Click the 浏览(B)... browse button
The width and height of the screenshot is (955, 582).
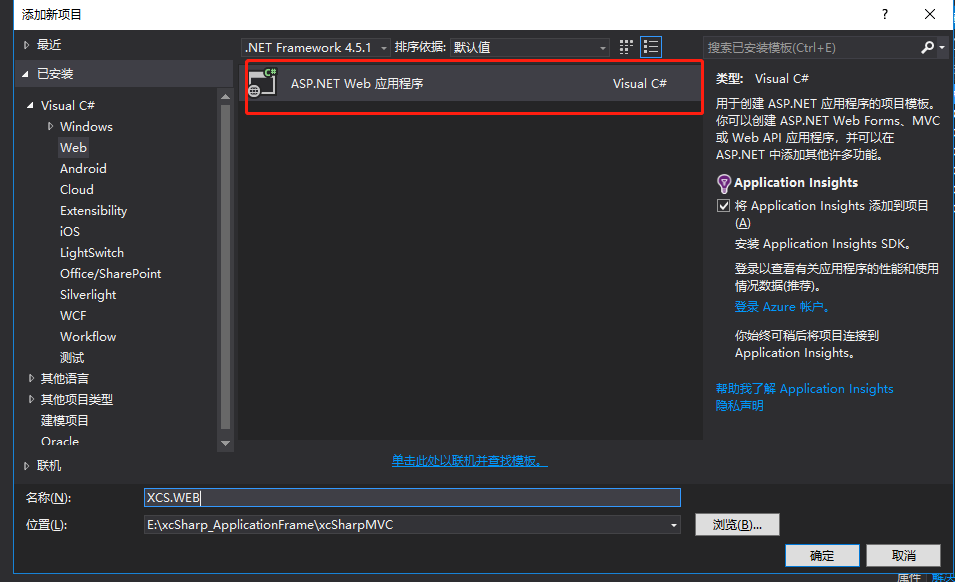coord(737,525)
